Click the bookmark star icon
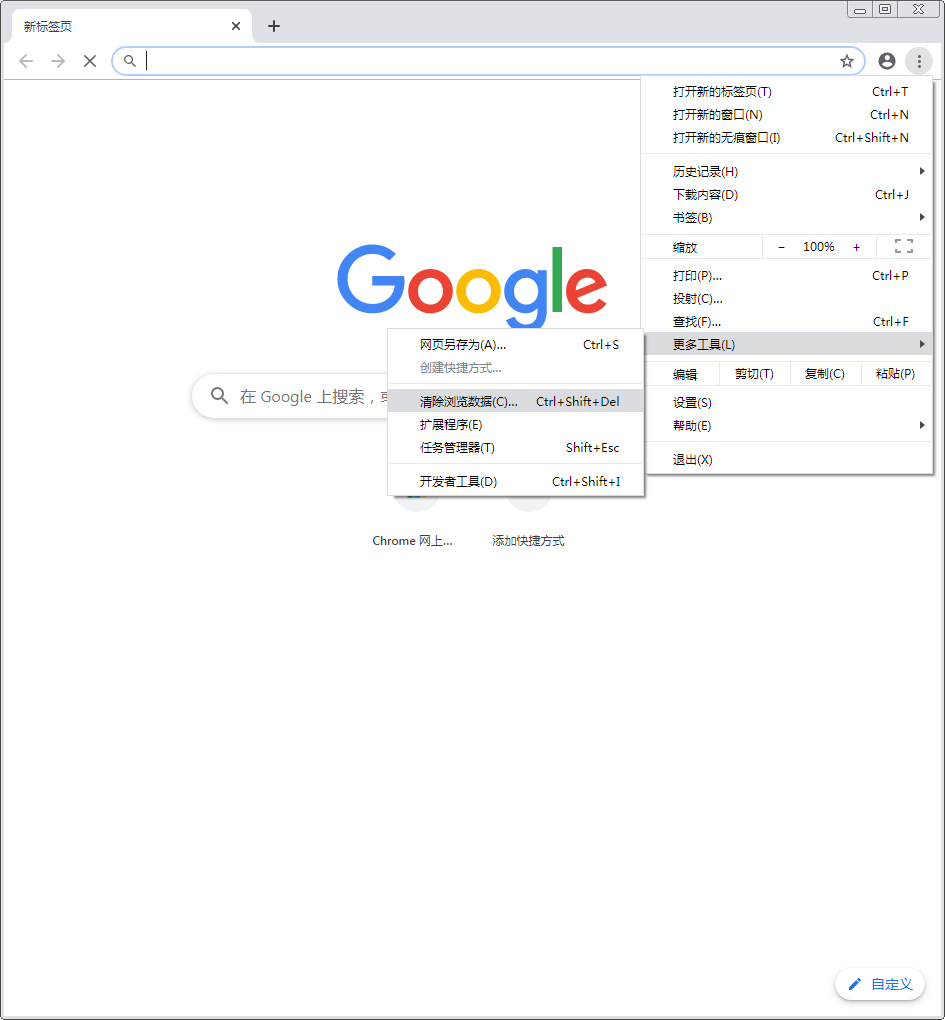The image size is (945, 1020). point(847,61)
